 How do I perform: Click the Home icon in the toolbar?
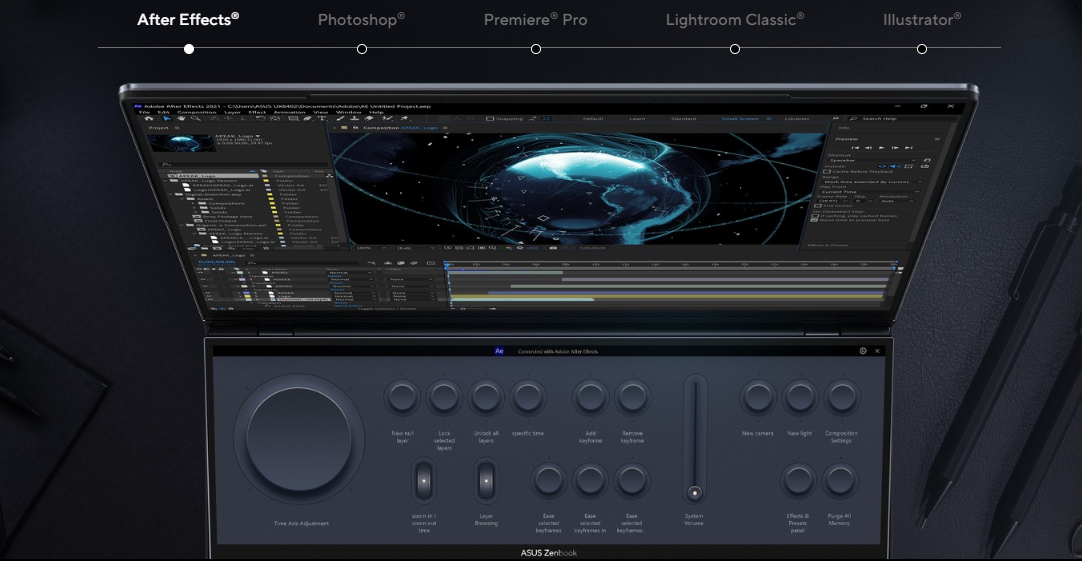coord(148,119)
